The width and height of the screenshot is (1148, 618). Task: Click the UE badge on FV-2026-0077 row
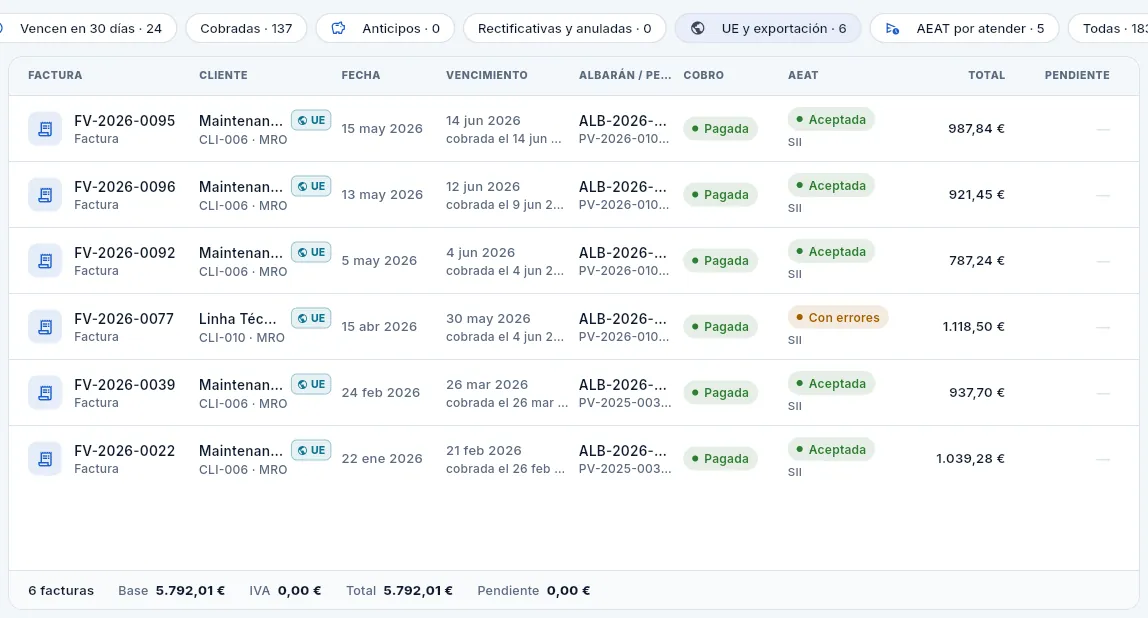[x=311, y=318]
